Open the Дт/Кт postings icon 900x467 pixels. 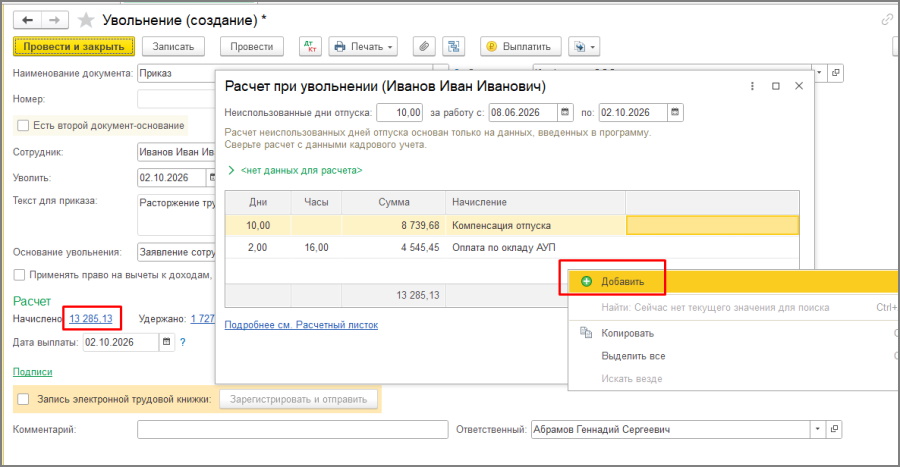(310, 46)
